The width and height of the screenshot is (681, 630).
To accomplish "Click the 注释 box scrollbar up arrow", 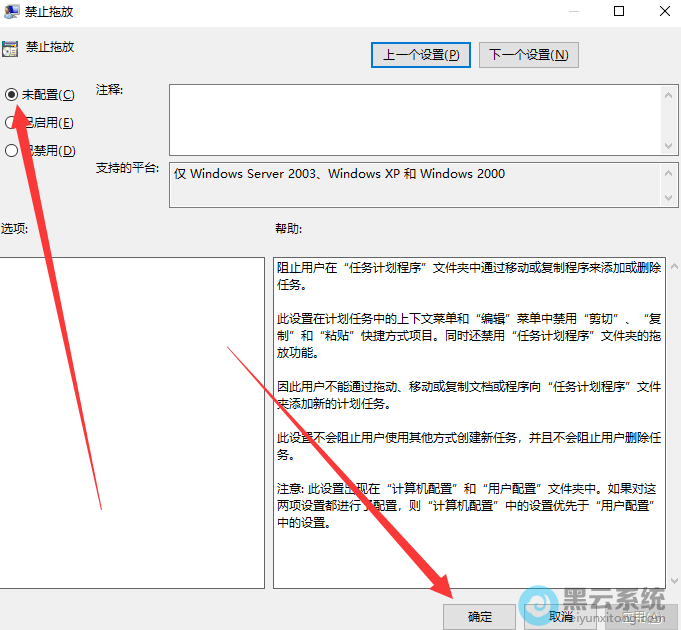I will tap(671, 93).
